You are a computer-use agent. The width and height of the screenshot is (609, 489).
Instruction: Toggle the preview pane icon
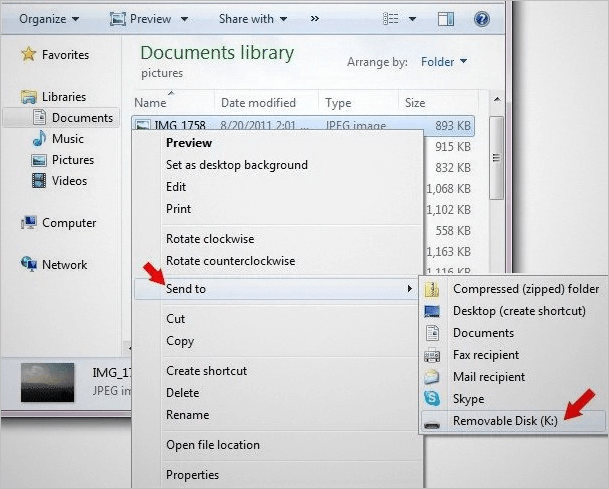click(x=446, y=19)
